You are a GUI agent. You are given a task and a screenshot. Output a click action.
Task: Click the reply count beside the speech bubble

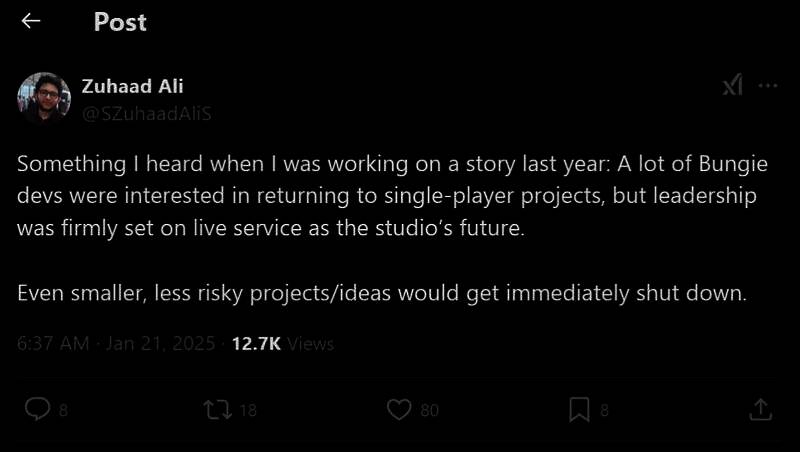pyautogui.click(x=63, y=410)
